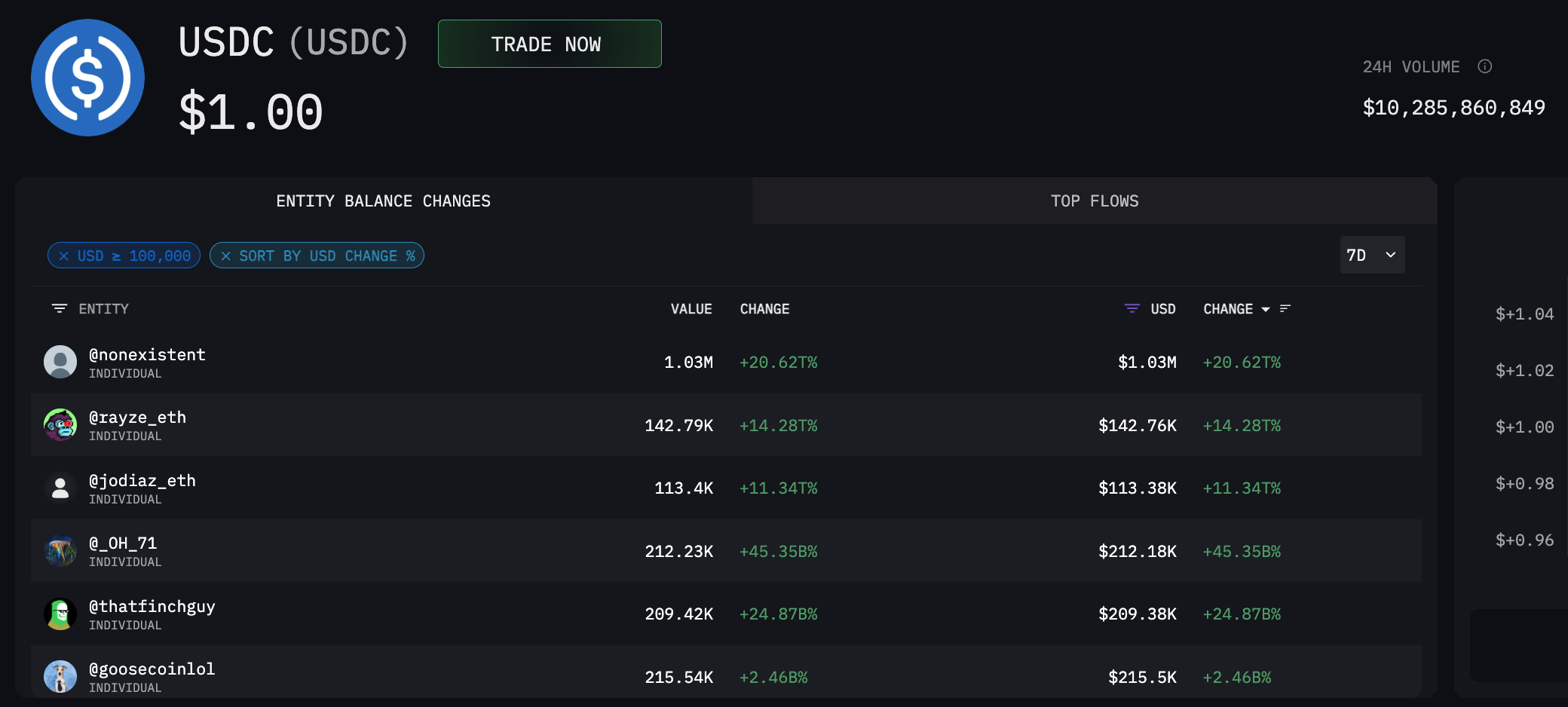Image resolution: width=1568 pixels, height=707 pixels.
Task: Click the $+0.96 chart axis label
Action: (1524, 540)
